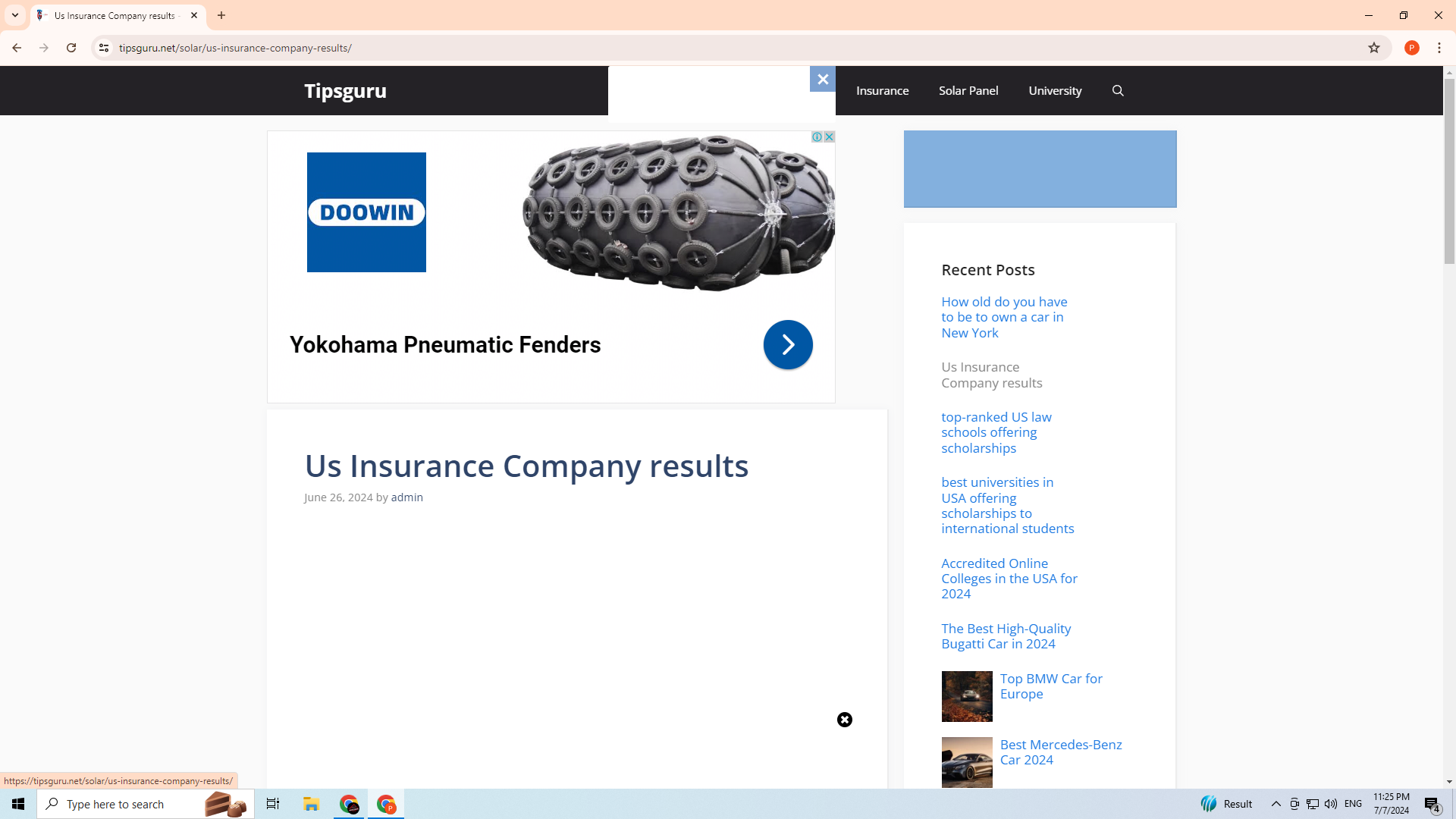Open 'Top BMW Car for Europe' post
The width and height of the screenshot is (1456, 819).
click(1050, 686)
